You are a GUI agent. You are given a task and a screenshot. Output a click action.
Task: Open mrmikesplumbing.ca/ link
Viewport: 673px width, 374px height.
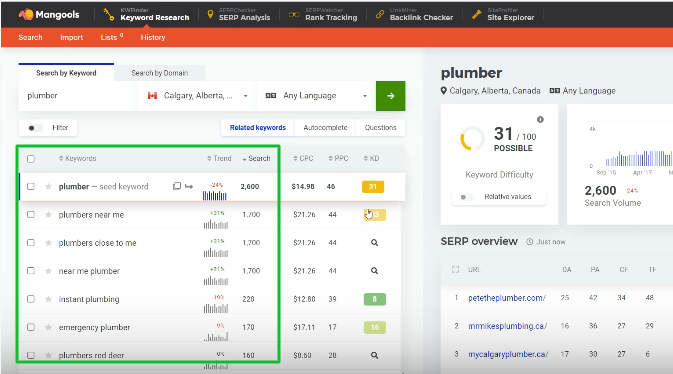507,326
